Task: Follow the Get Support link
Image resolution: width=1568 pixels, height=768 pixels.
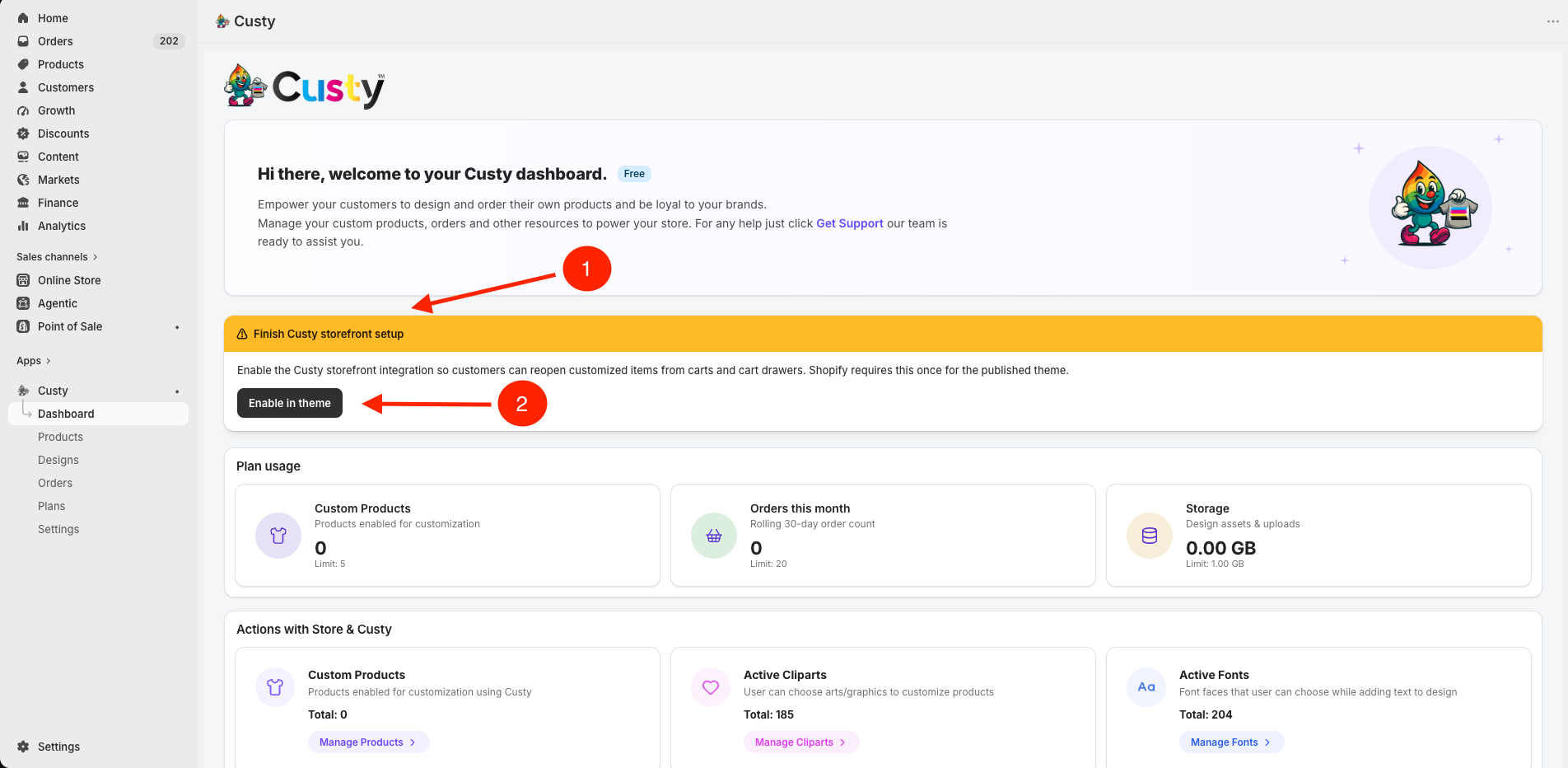Action: [x=849, y=223]
